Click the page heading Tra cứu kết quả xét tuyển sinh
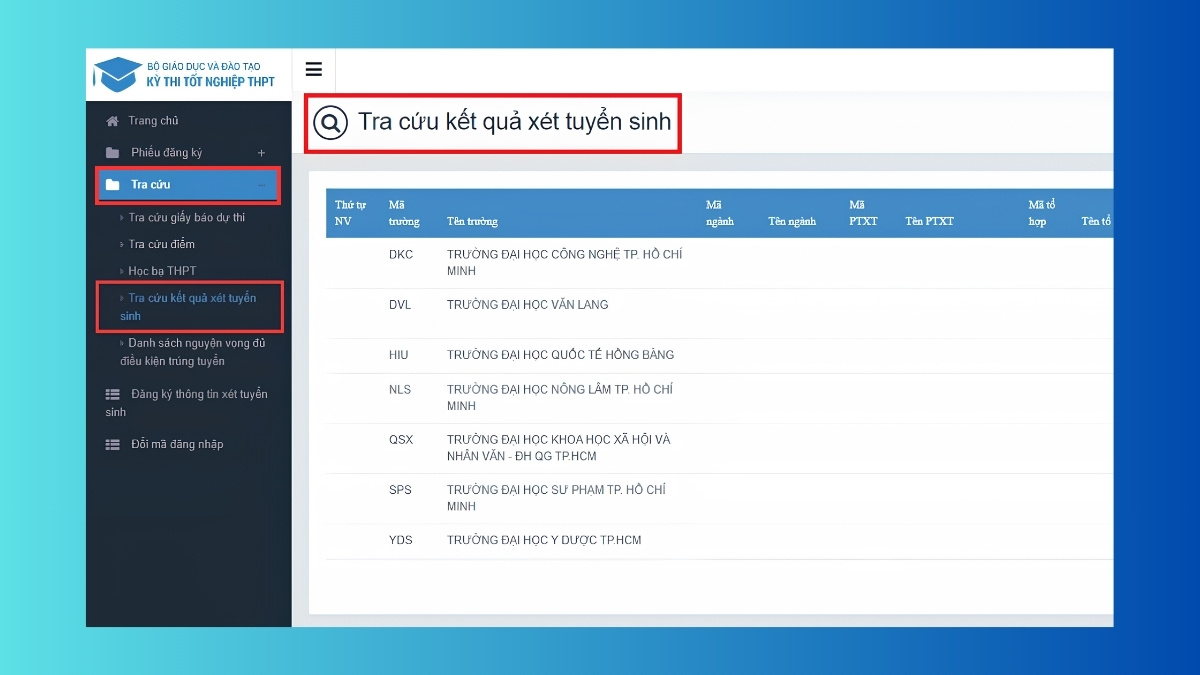Viewport: 1200px width, 675px height. 515,123
